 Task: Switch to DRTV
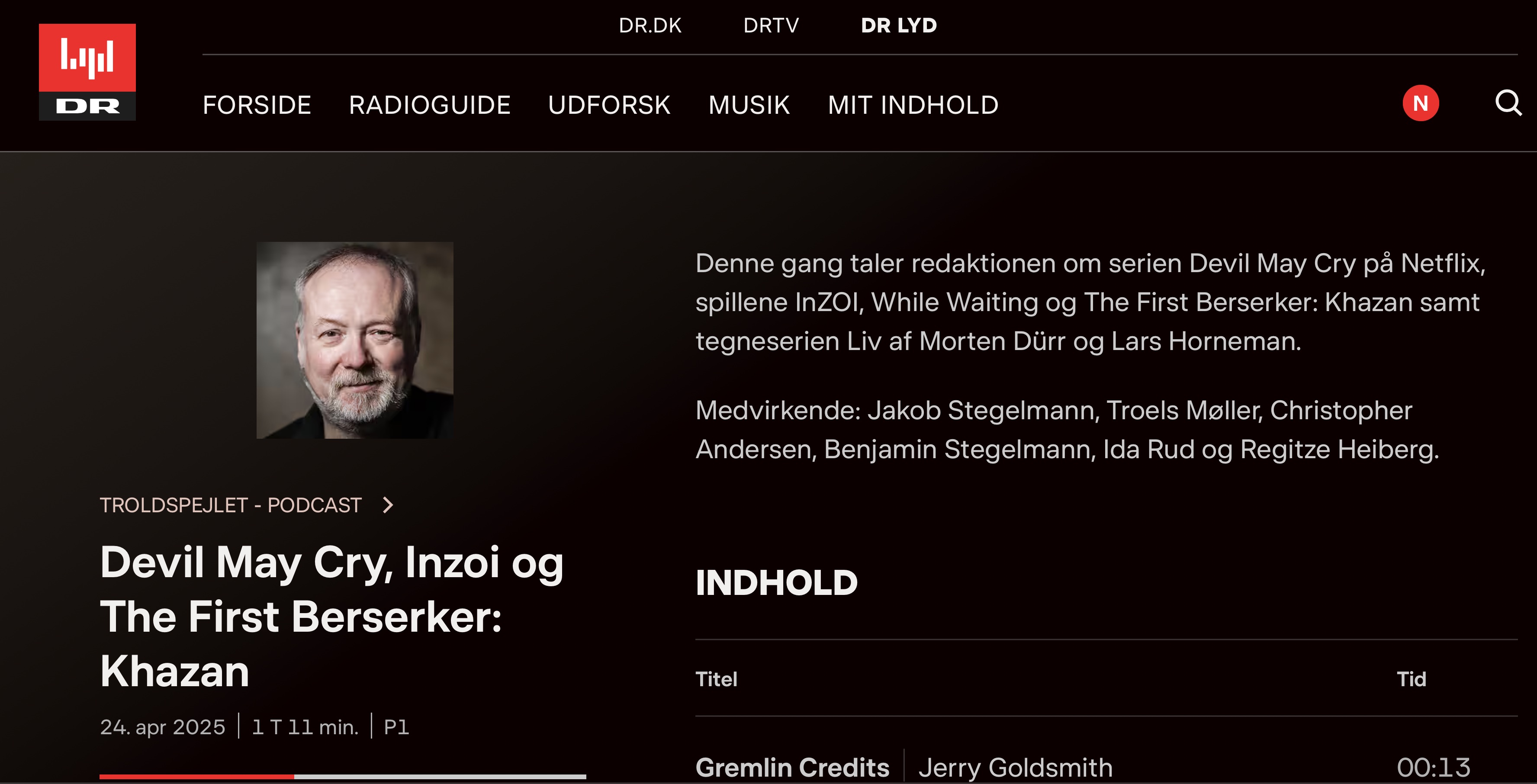tap(771, 26)
